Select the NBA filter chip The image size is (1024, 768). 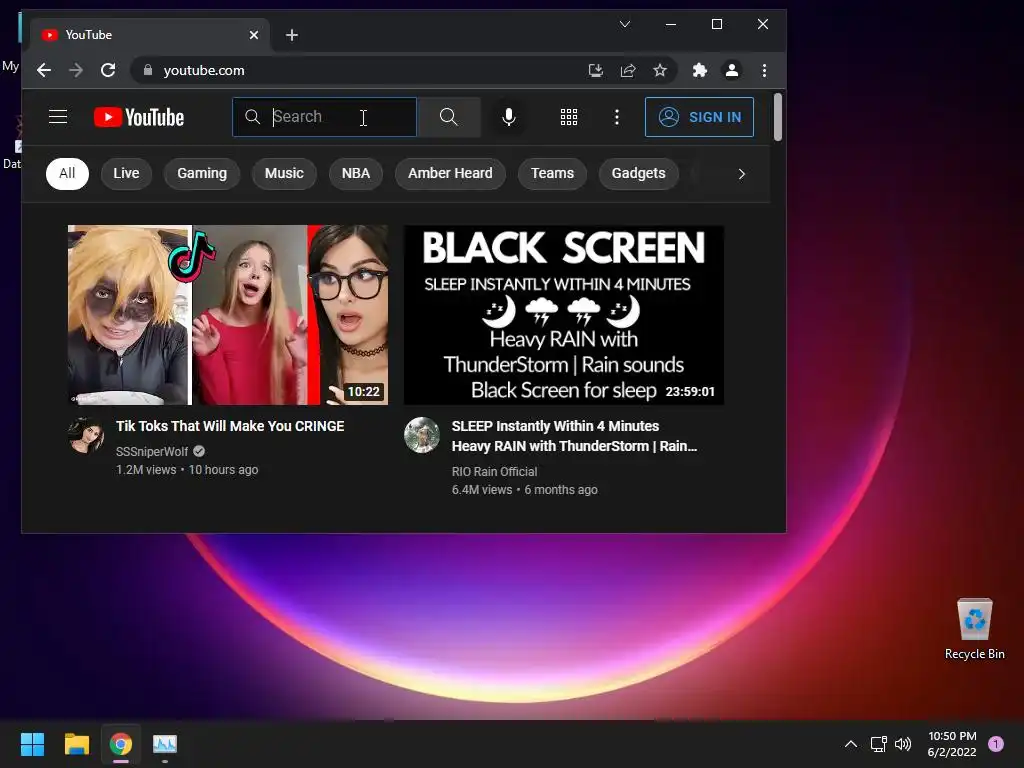356,174
